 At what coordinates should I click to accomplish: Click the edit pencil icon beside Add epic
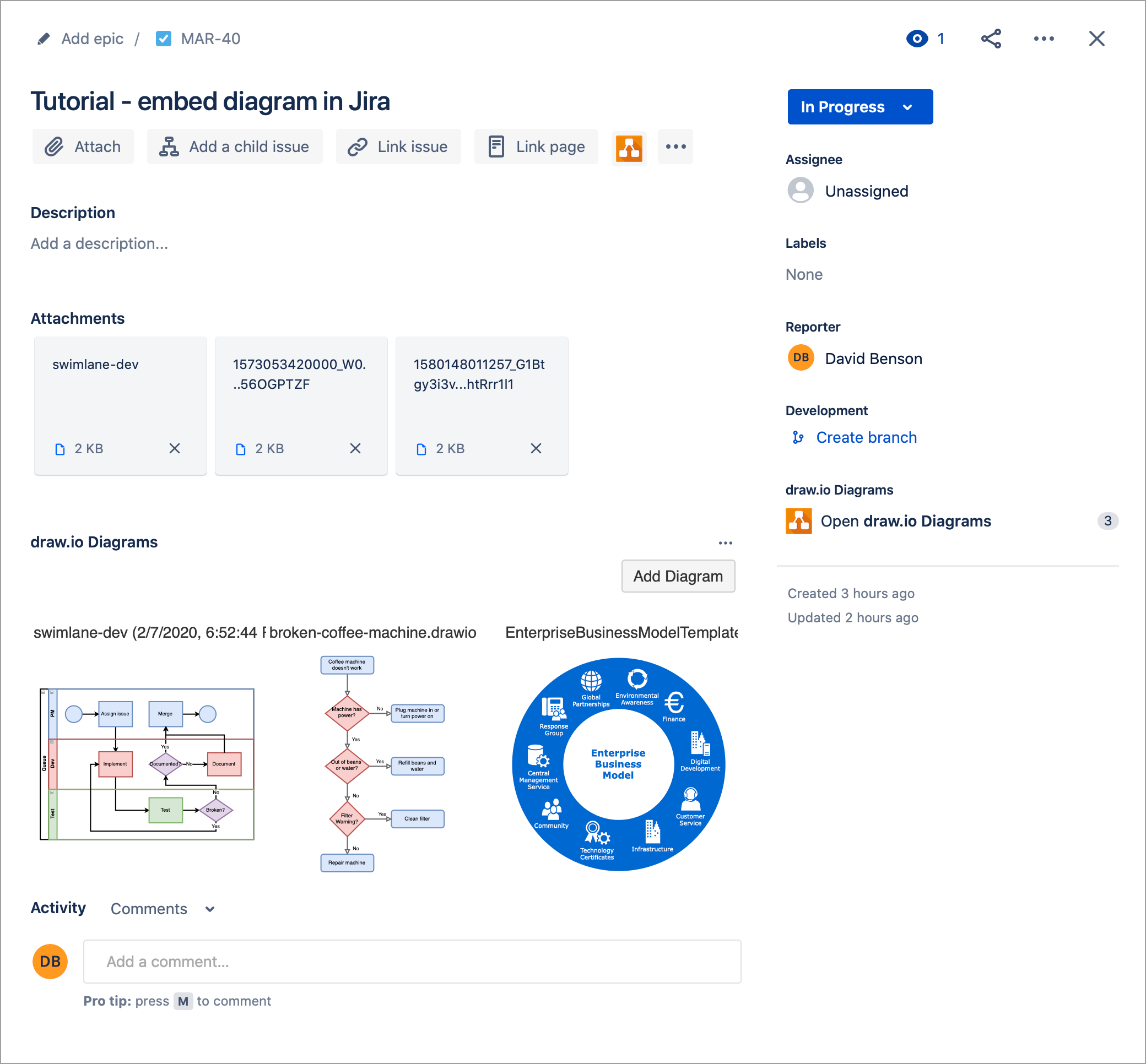click(43, 39)
